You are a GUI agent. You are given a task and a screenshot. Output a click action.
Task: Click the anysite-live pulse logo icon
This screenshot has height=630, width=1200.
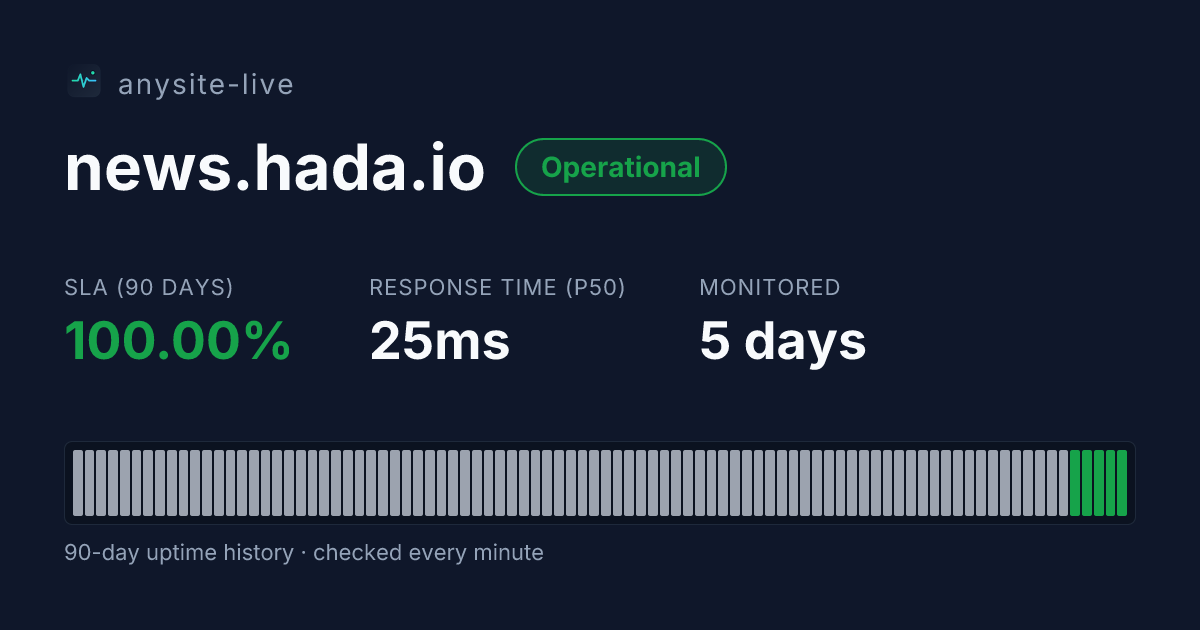coord(84,81)
